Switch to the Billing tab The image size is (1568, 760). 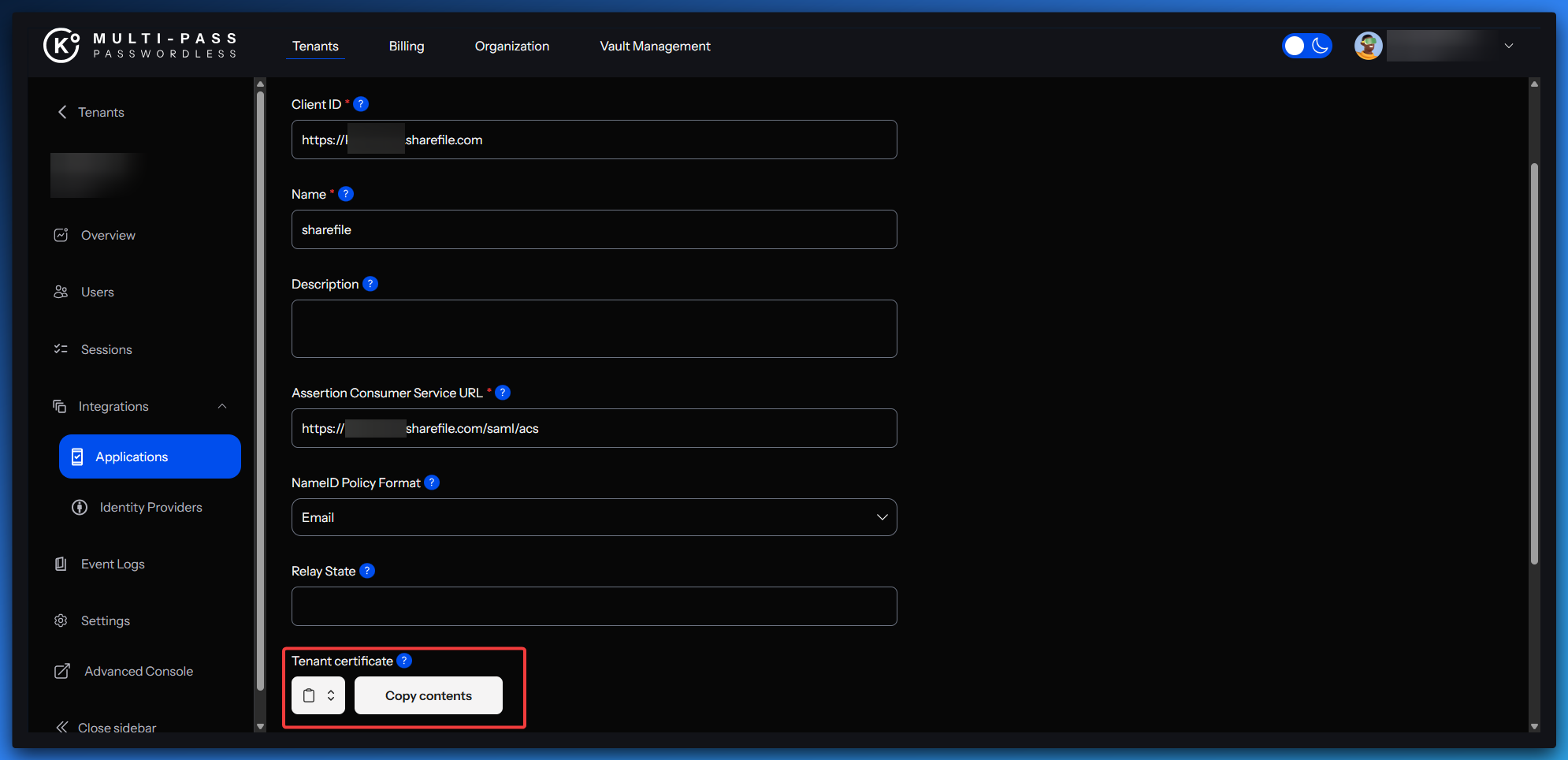407,46
